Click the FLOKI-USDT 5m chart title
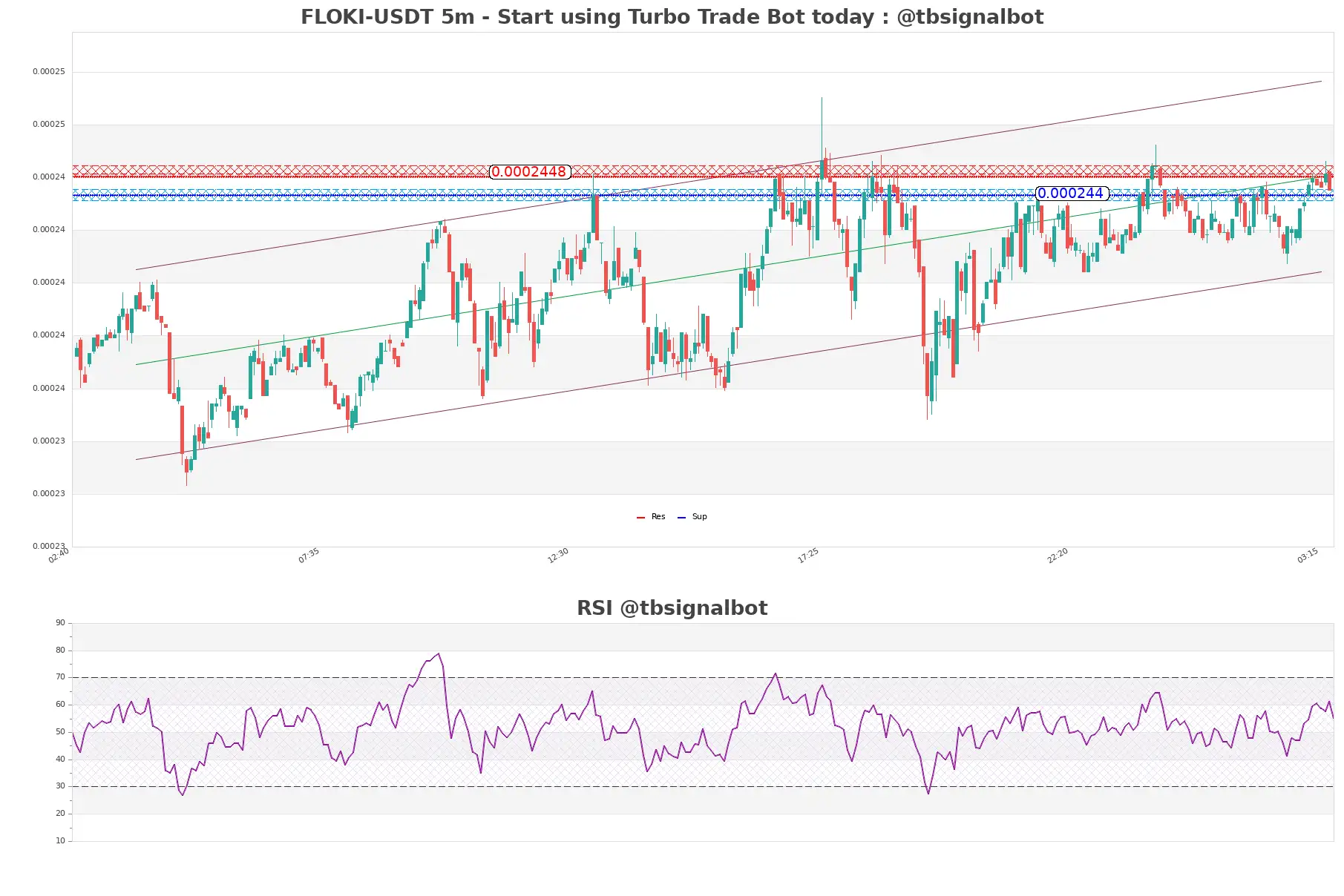This screenshot has width=1344, height=896. [x=672, y=16]
